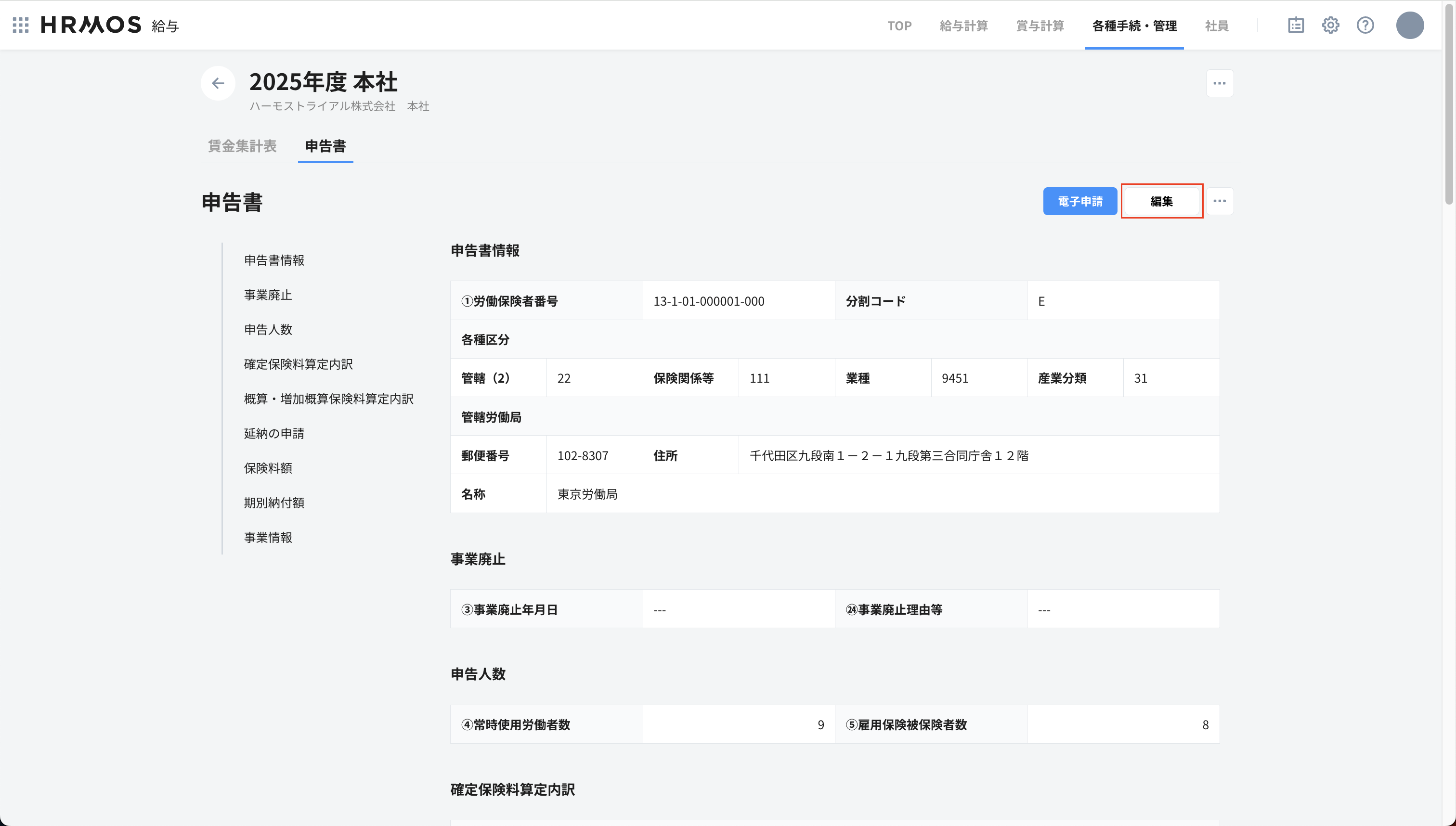Open the help icon in top bar

pos(1365,25)
